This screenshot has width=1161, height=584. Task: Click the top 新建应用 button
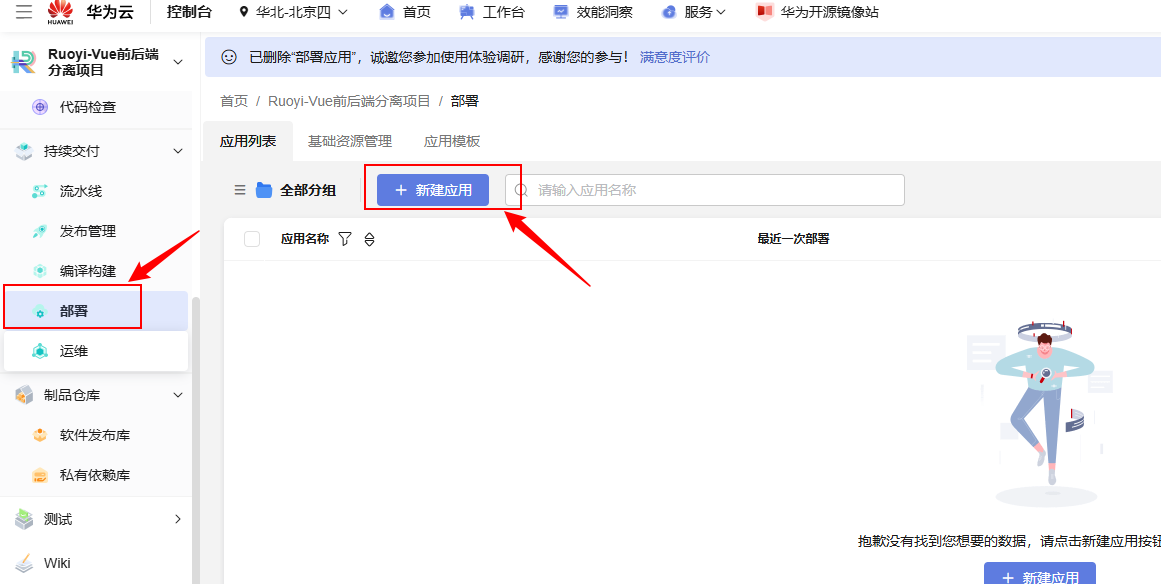pyautogui.click(x=432, y=190)
